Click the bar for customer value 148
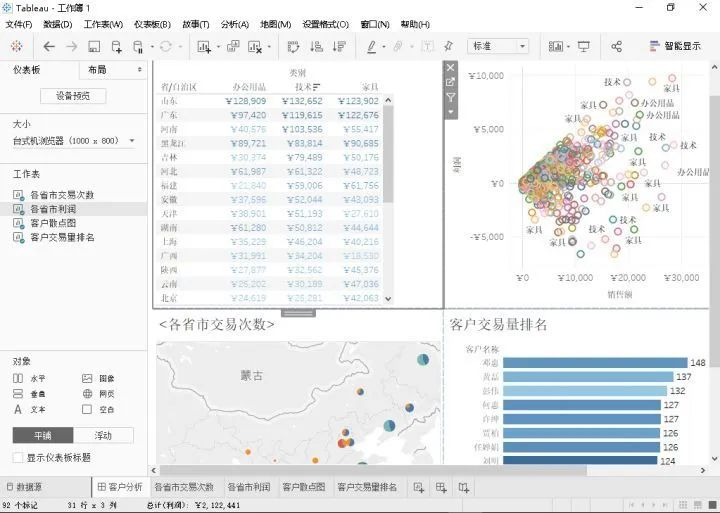Viewport: 720px width, 513px height. (x=595, y=363)
